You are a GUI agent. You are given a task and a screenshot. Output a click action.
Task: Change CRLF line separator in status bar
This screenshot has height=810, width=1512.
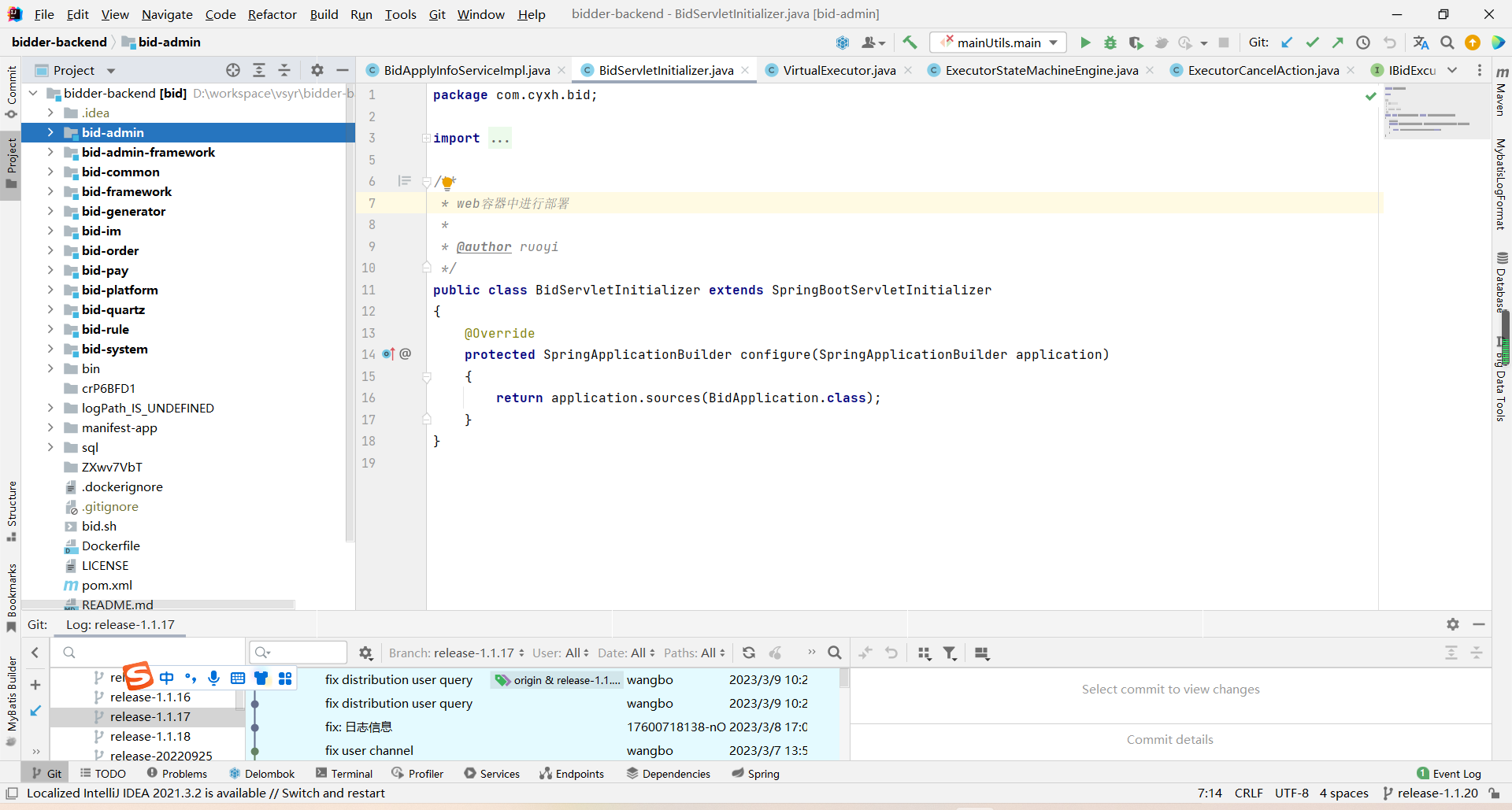1248,793
